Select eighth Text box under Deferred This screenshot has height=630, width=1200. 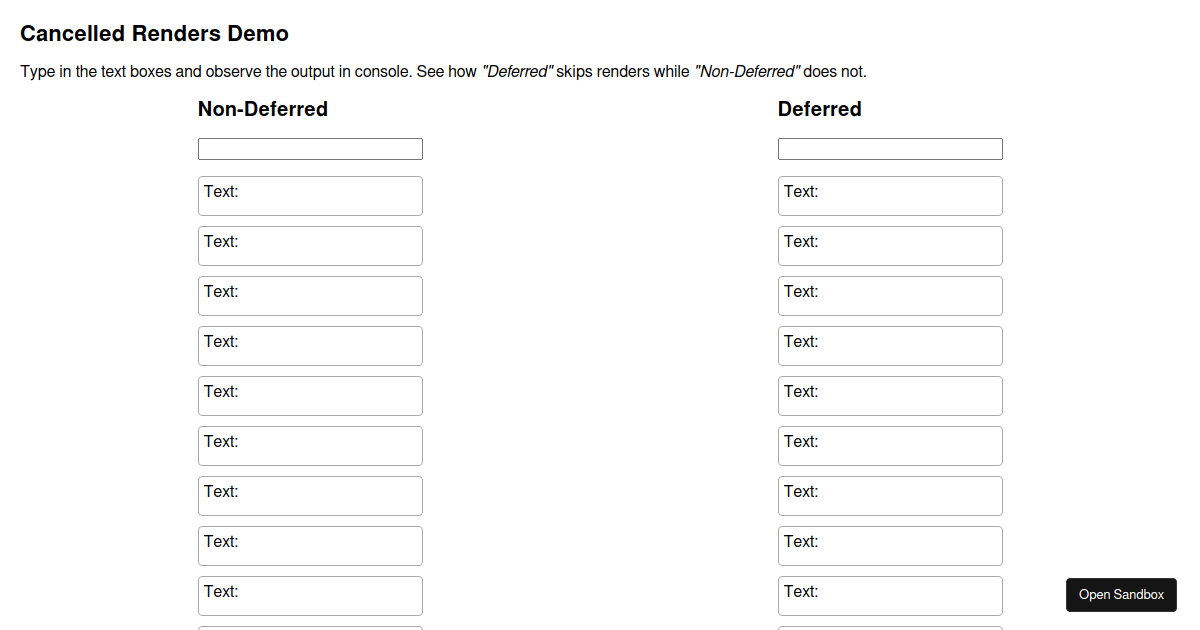890,546
